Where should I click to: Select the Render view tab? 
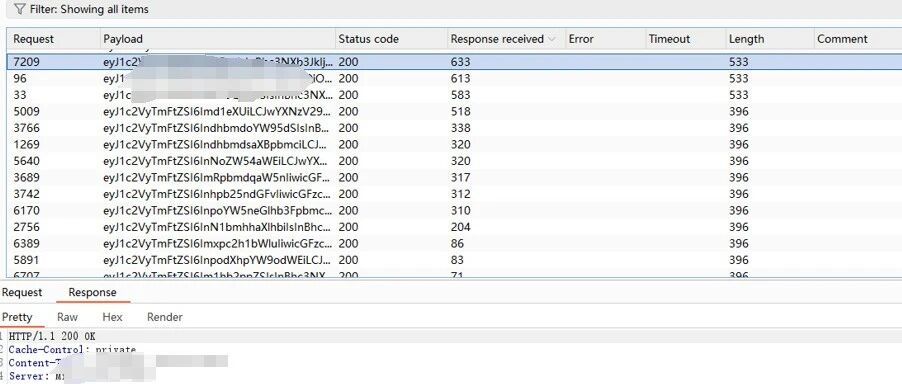[165, 317]
